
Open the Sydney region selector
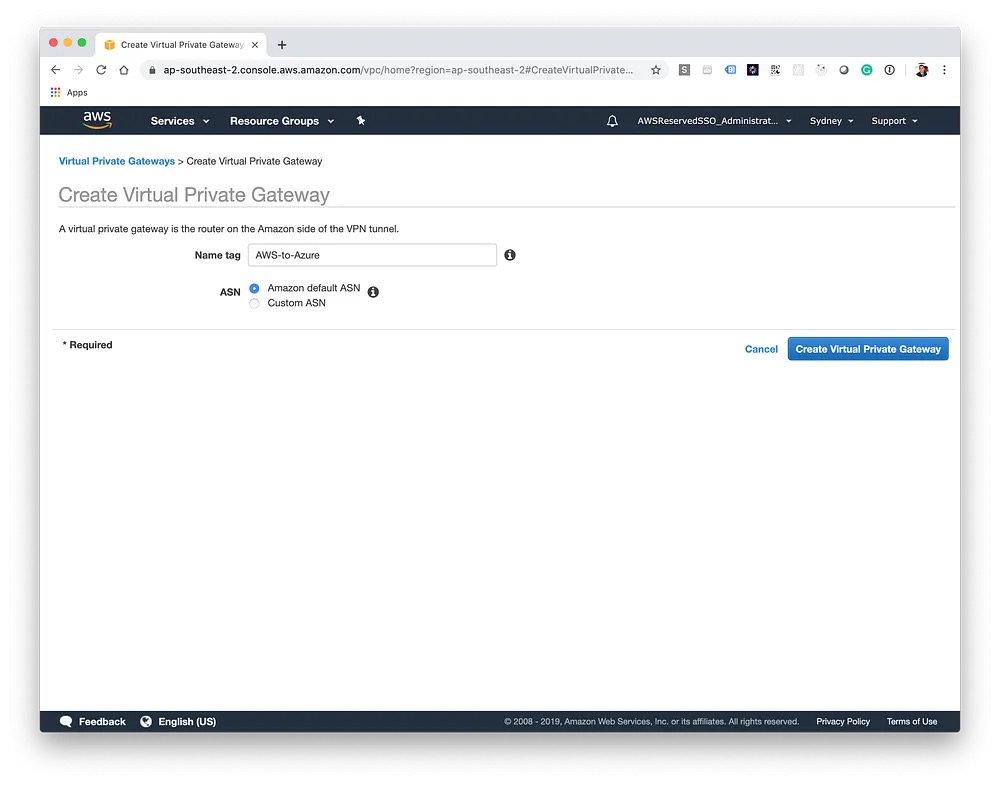click(832, 121)
